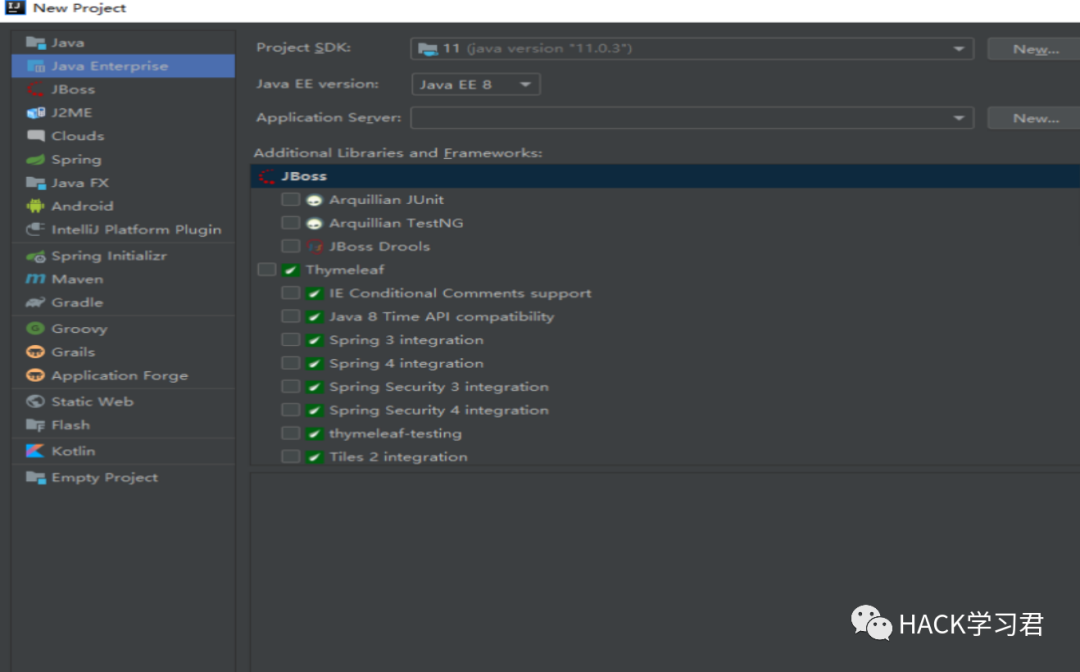Click the JBoss icon in project list

[35, 90]
